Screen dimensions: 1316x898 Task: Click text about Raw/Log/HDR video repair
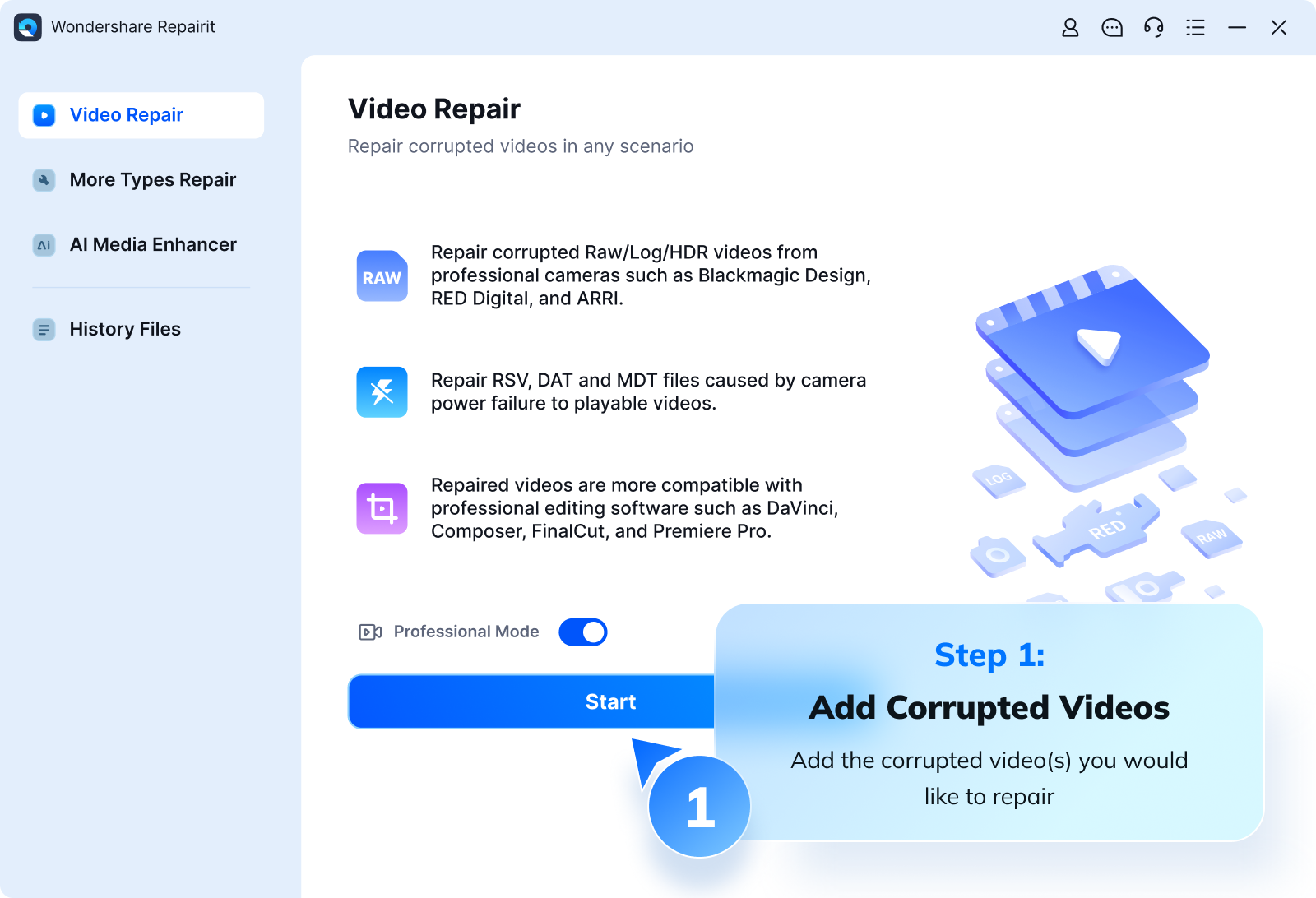[651, 275]
